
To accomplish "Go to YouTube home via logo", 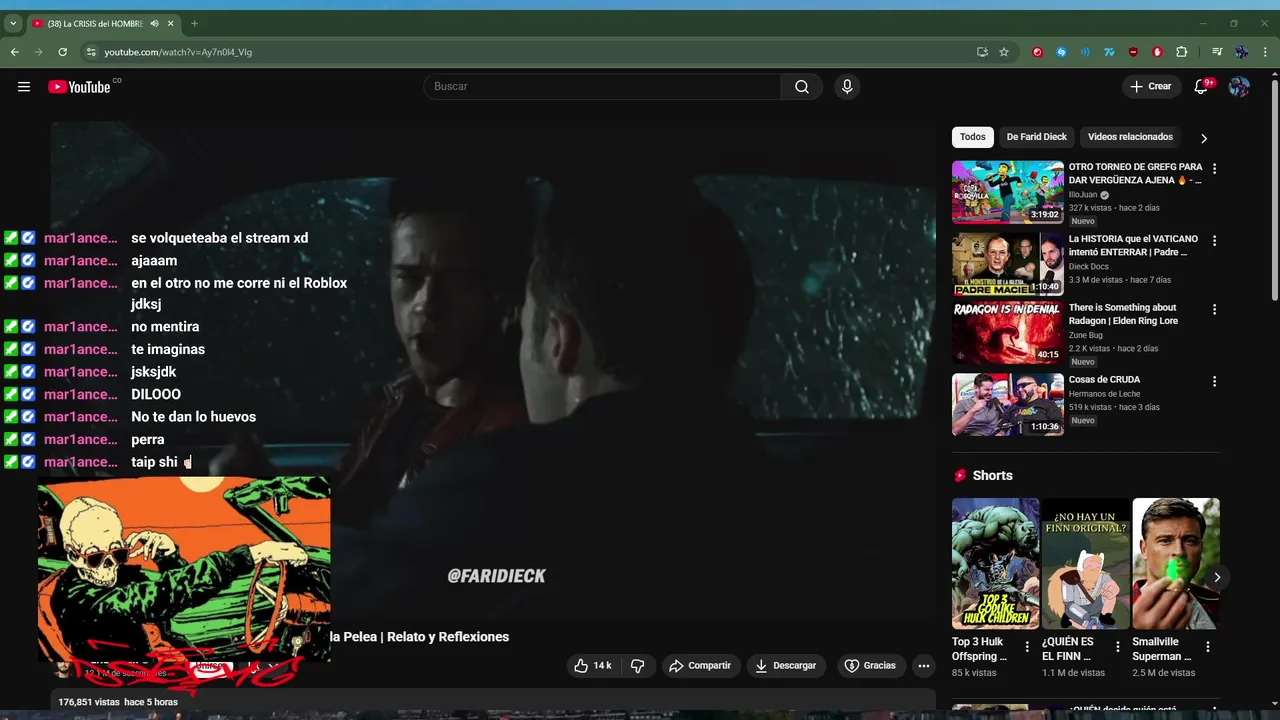I will click(x=80, y=87).
